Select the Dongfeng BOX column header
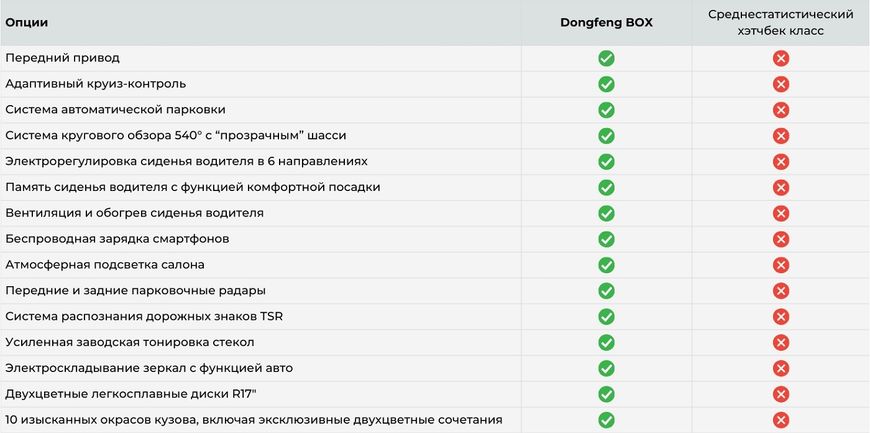This screenshot has width=870, height=433. 606,22
